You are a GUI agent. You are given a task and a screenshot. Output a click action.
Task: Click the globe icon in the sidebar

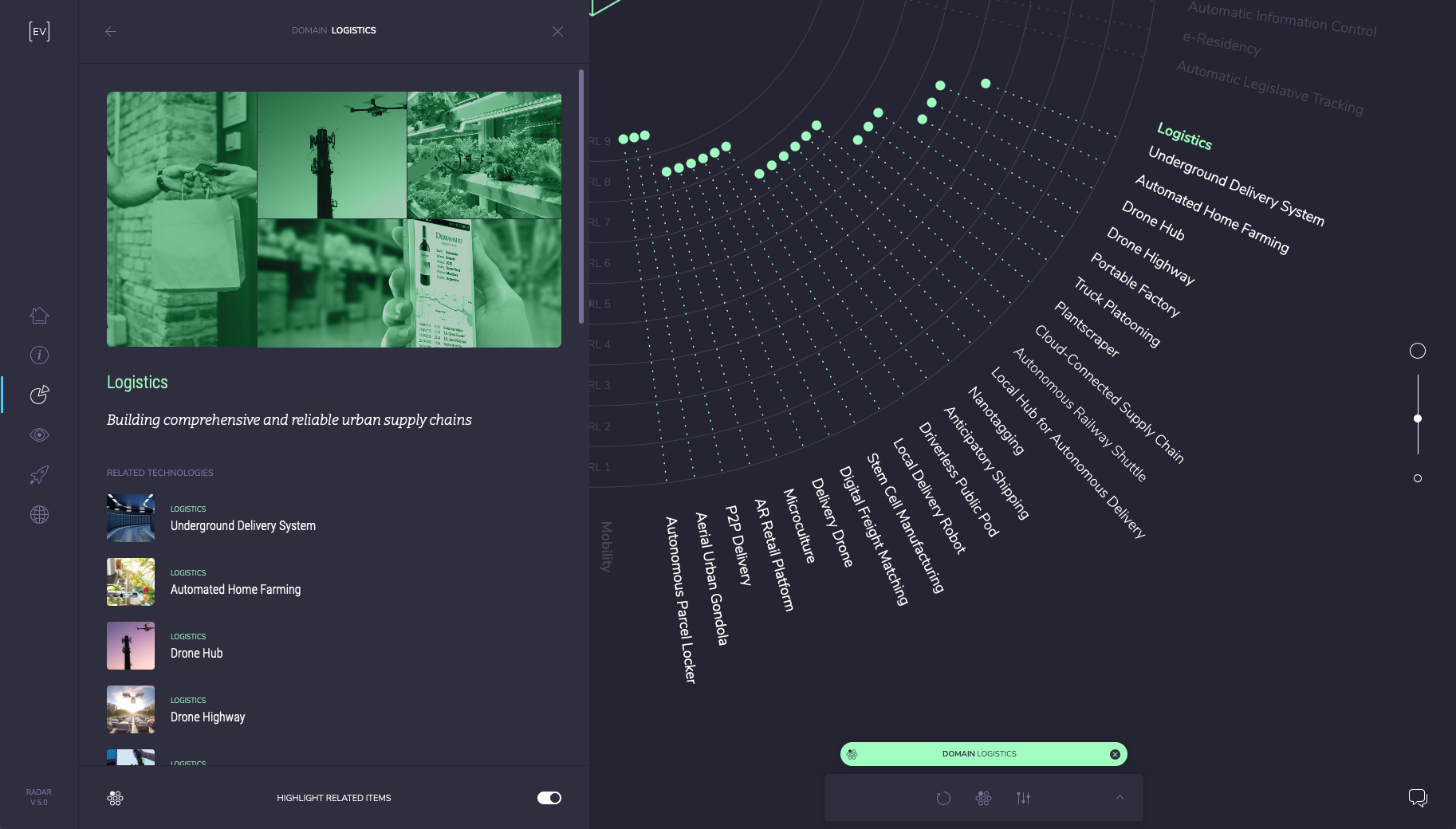(x=38, y=514)
